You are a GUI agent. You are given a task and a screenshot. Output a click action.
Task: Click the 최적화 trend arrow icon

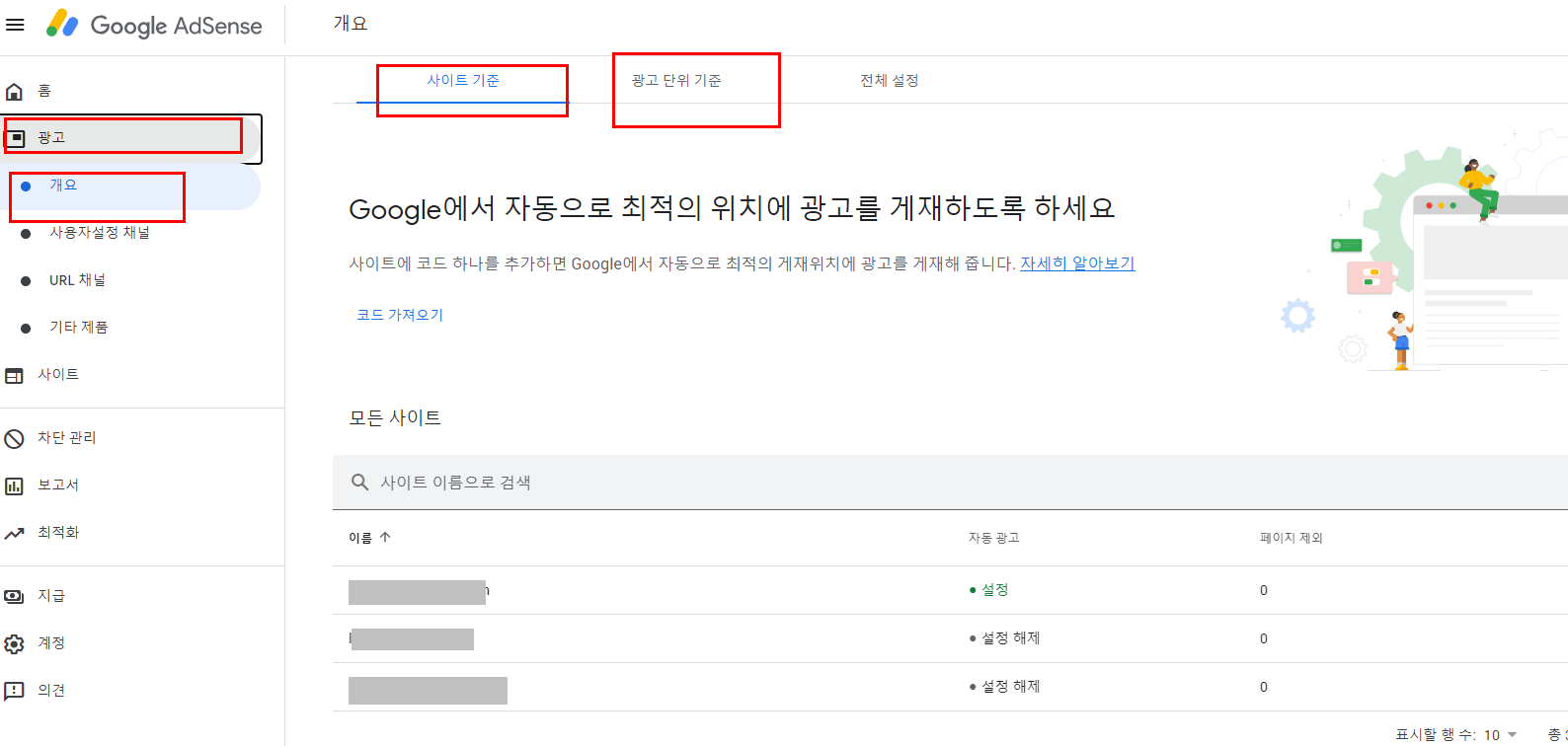coord(14,533)
